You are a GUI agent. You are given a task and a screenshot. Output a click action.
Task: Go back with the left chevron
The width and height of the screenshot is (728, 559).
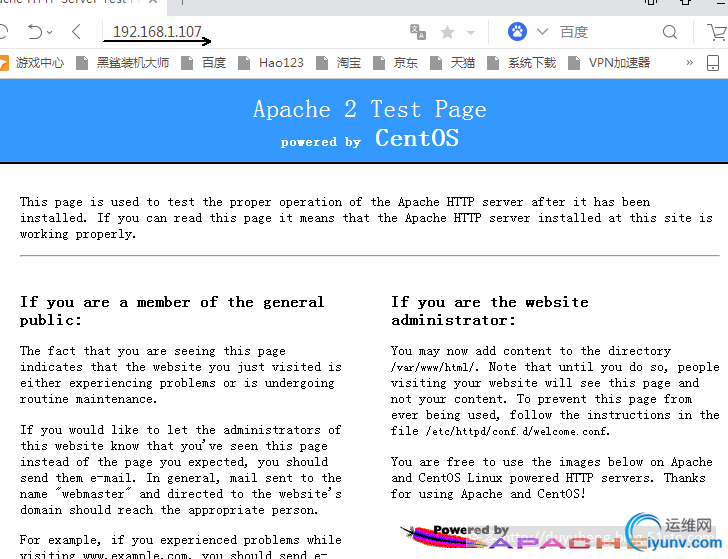[x=77, y=32]
